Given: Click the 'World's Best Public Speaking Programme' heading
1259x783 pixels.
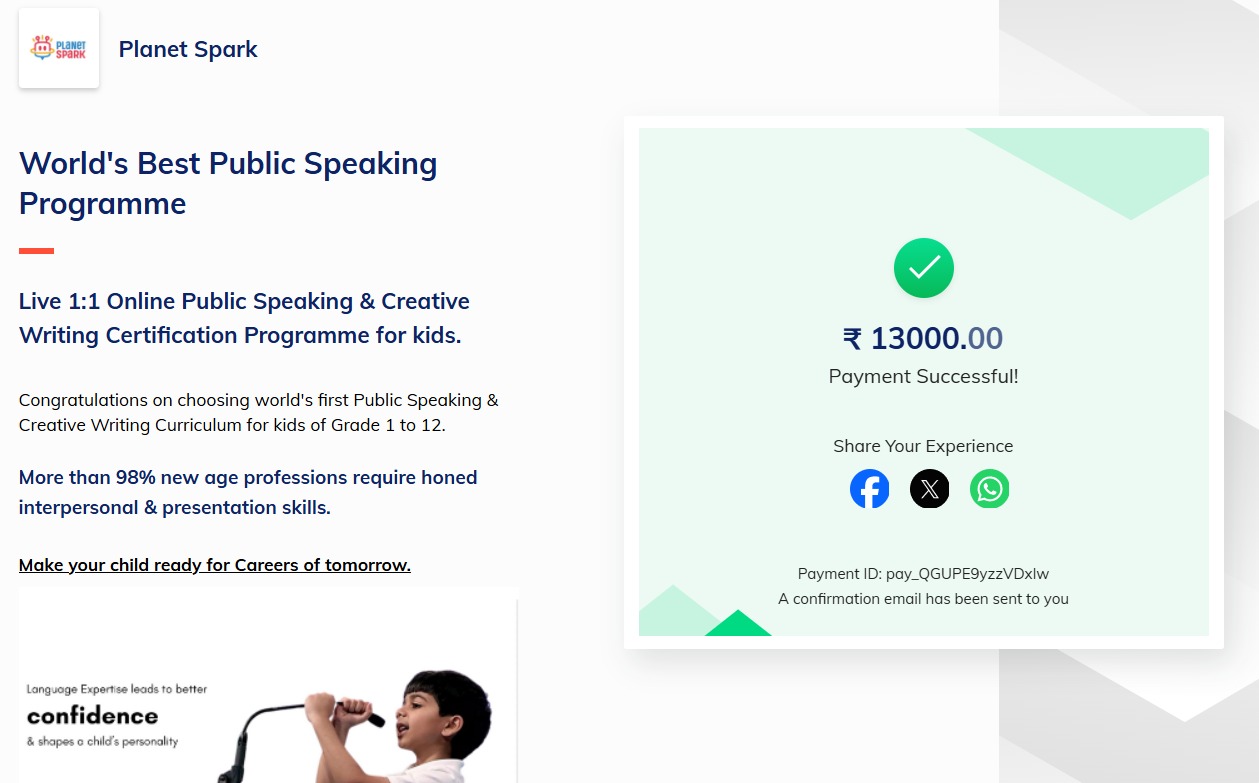Looking at the screenshot, I should 228,183.
